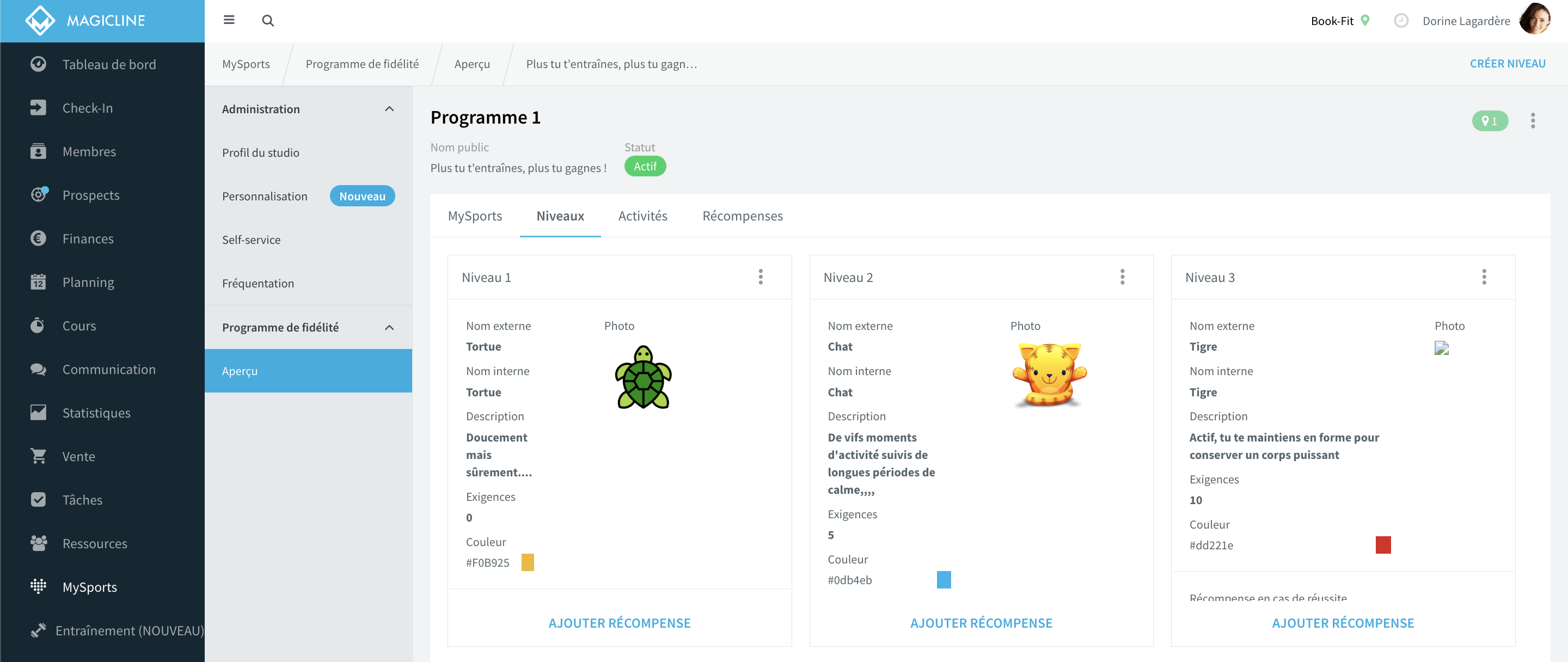
Task: Click the Entraînement dumbbell icon
Action: (38, 630)
